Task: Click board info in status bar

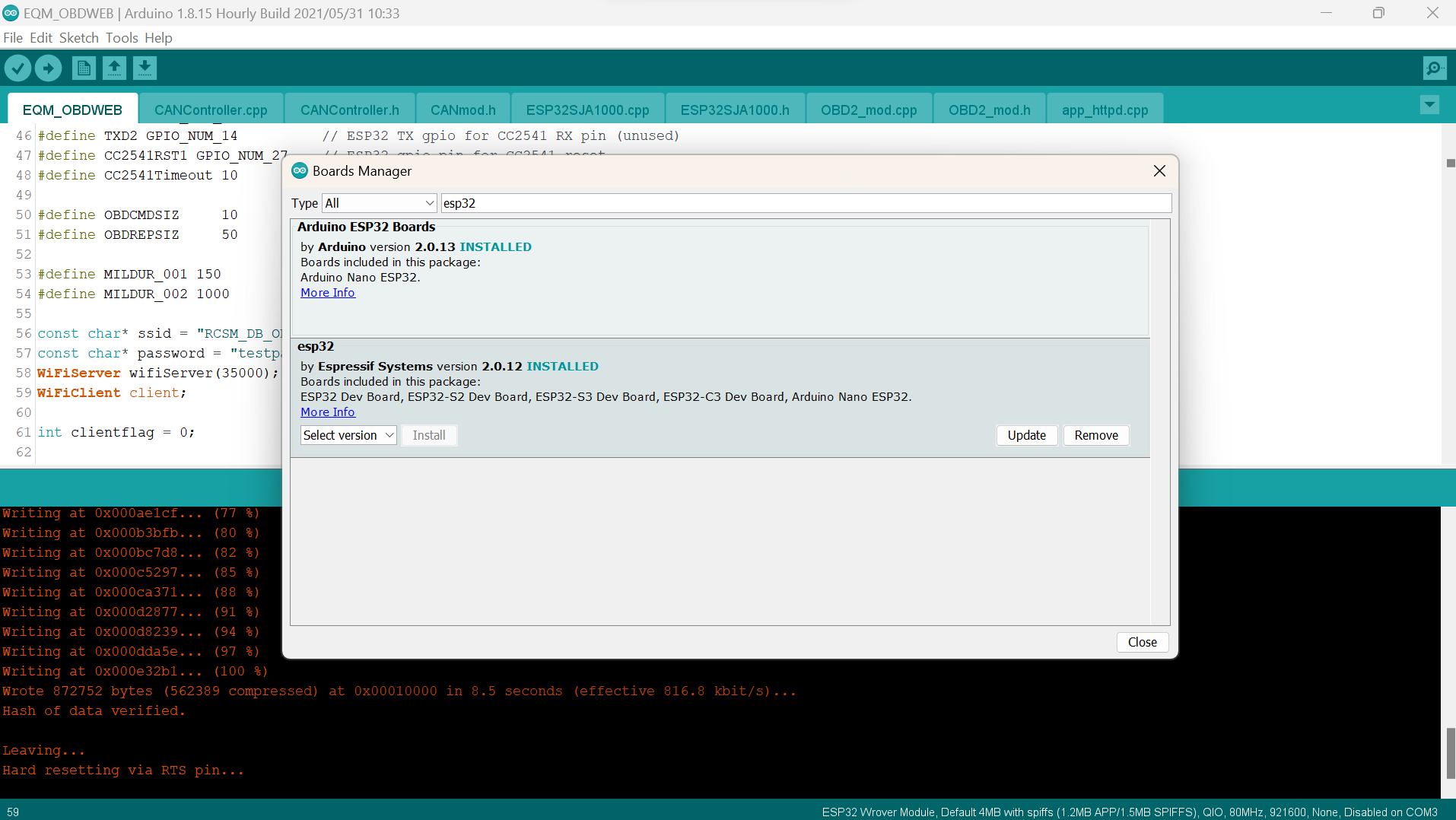Action: tap(1130, 812)
